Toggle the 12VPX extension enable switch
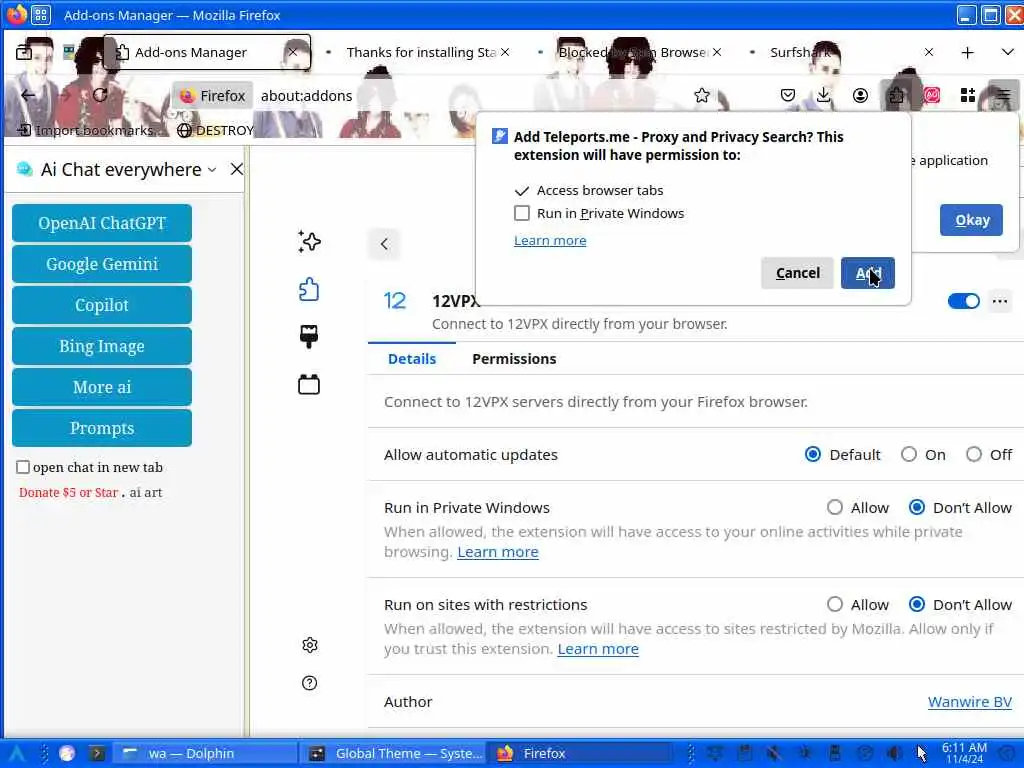The height and width of the screenshot is (768, 1024). (x=963, y=301)
